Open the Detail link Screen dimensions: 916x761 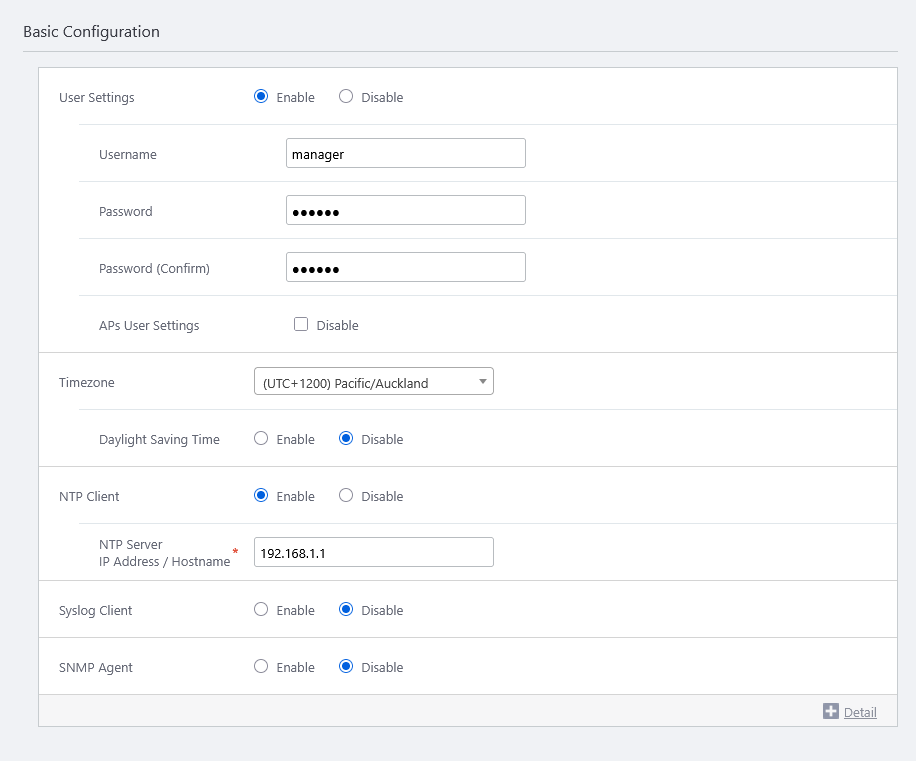coord(860,712)
